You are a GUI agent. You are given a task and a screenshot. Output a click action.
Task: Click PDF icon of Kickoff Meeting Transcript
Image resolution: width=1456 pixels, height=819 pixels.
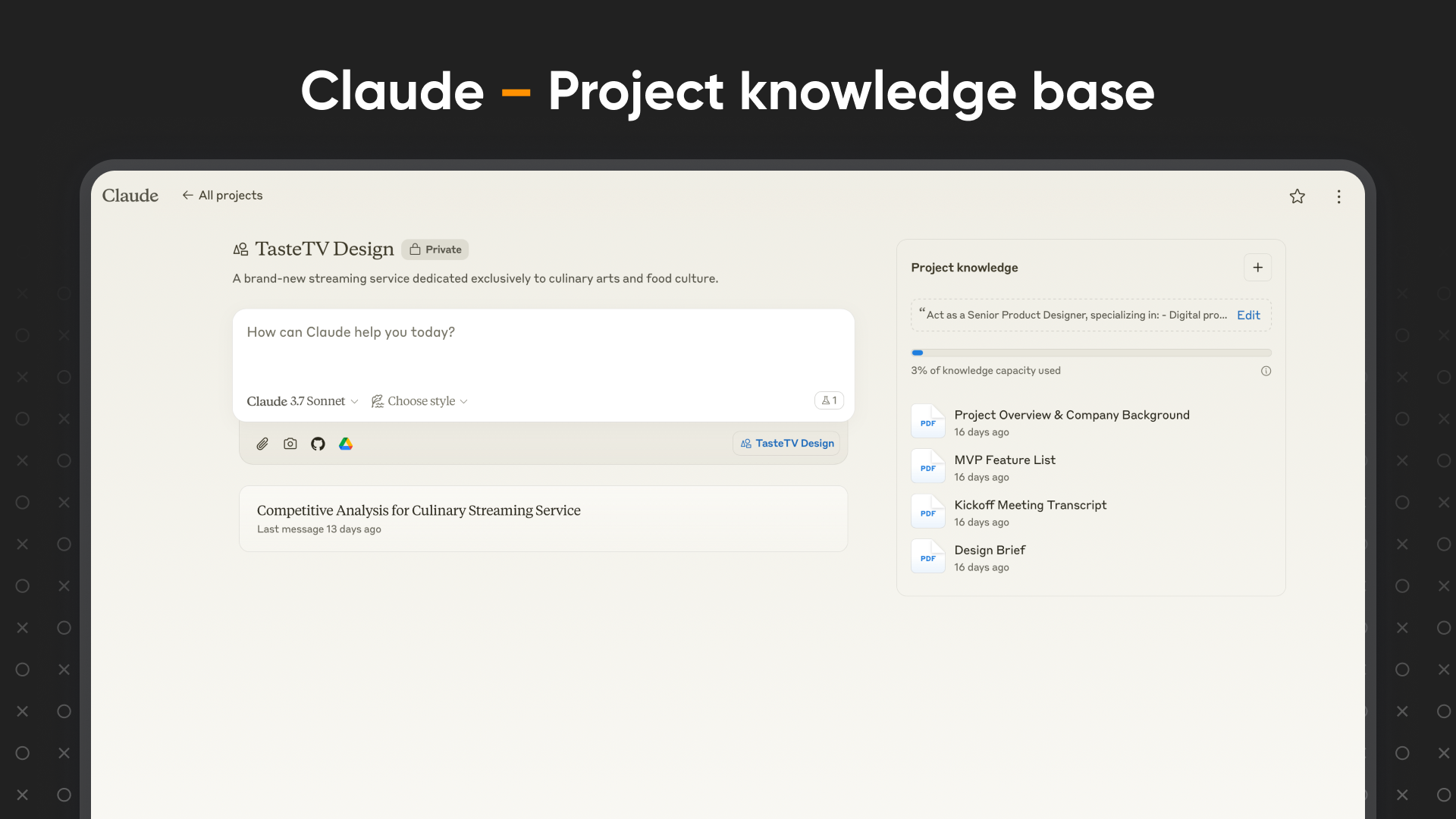tap(928, 512)
